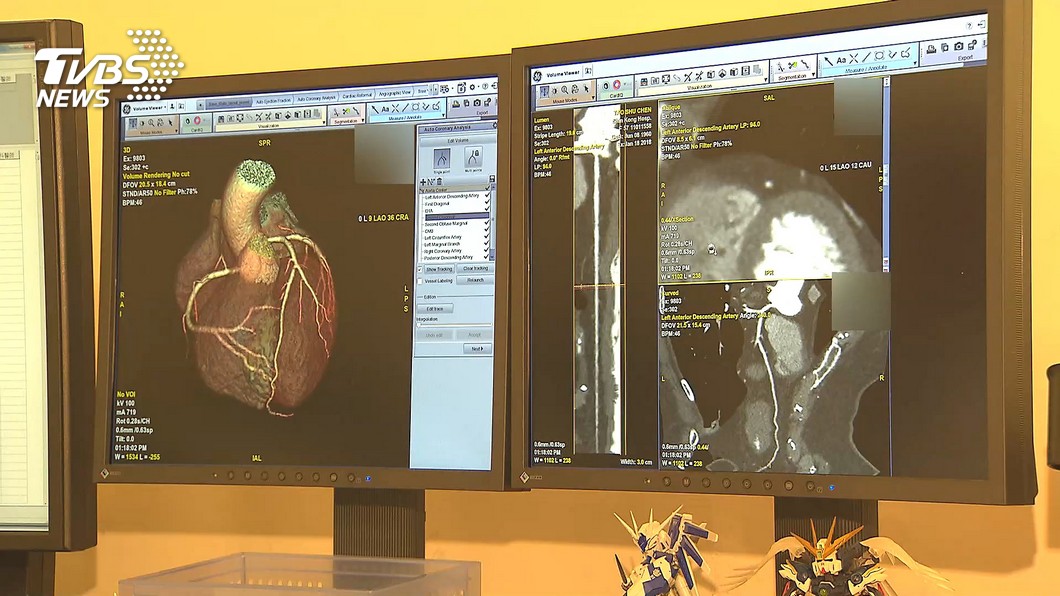Toggle checkmark for Left Anterior Descending Artery

click(487, 195)
